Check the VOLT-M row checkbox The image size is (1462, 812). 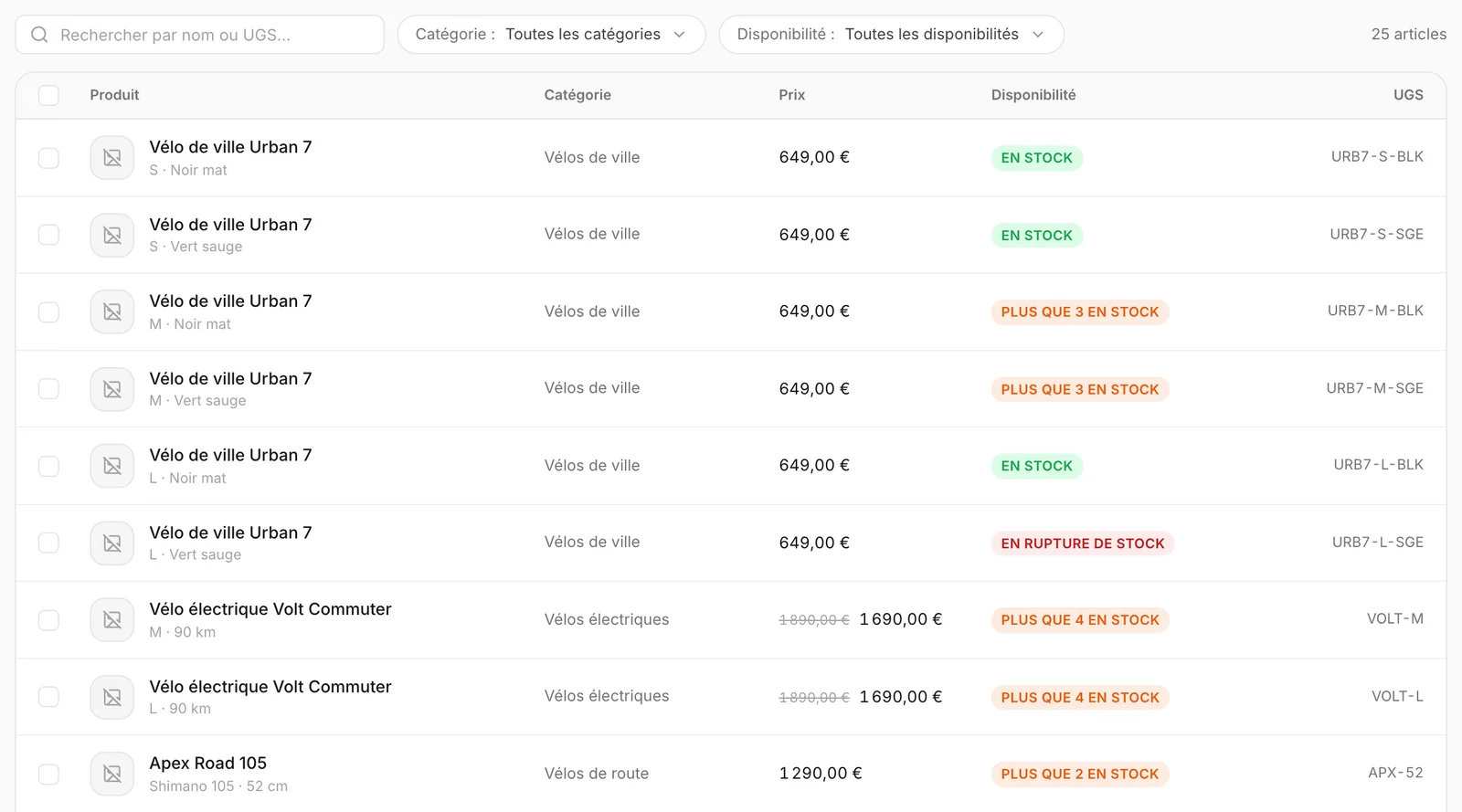coord(48,620)
